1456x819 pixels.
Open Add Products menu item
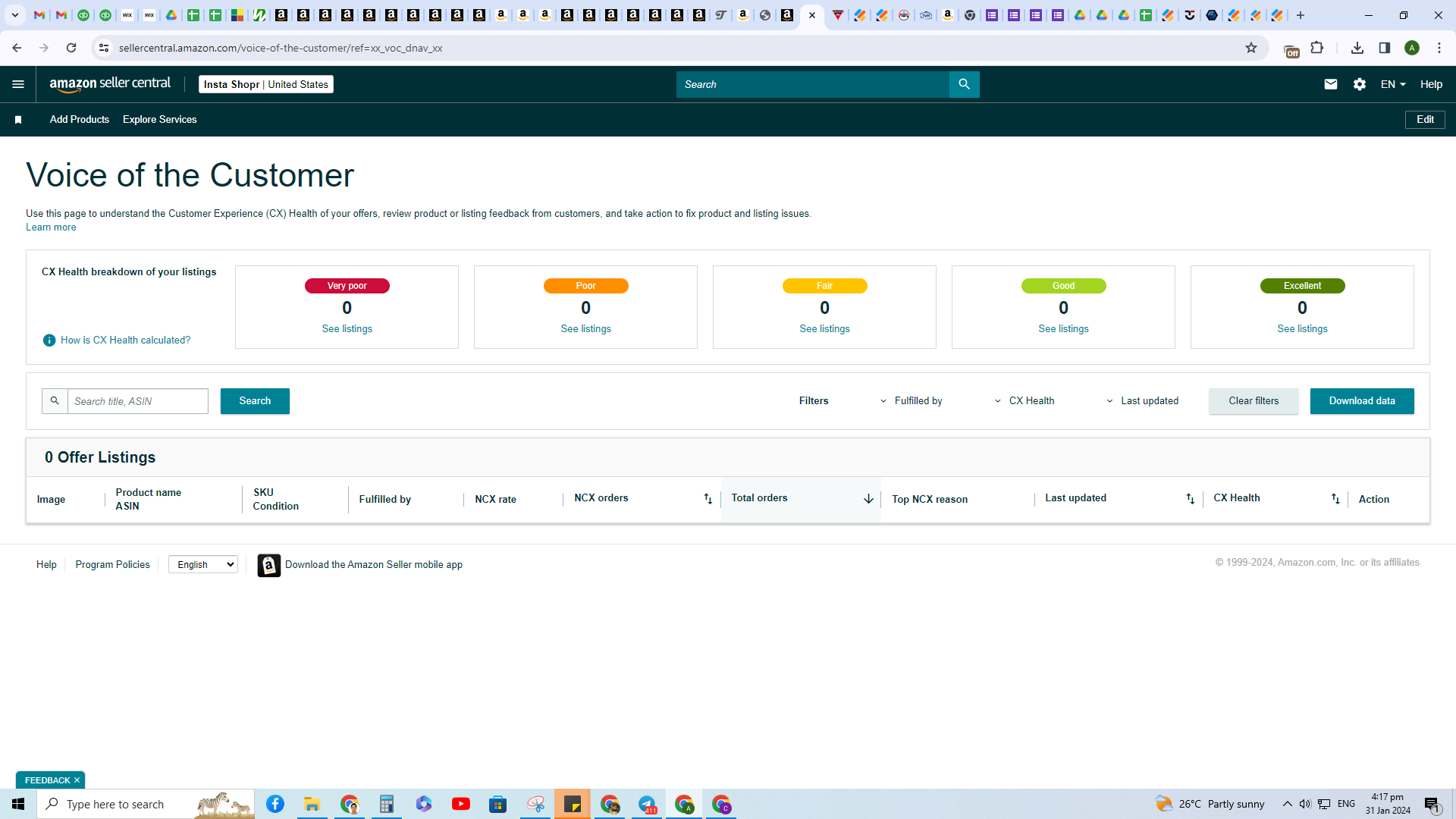(x=80, y=120)
